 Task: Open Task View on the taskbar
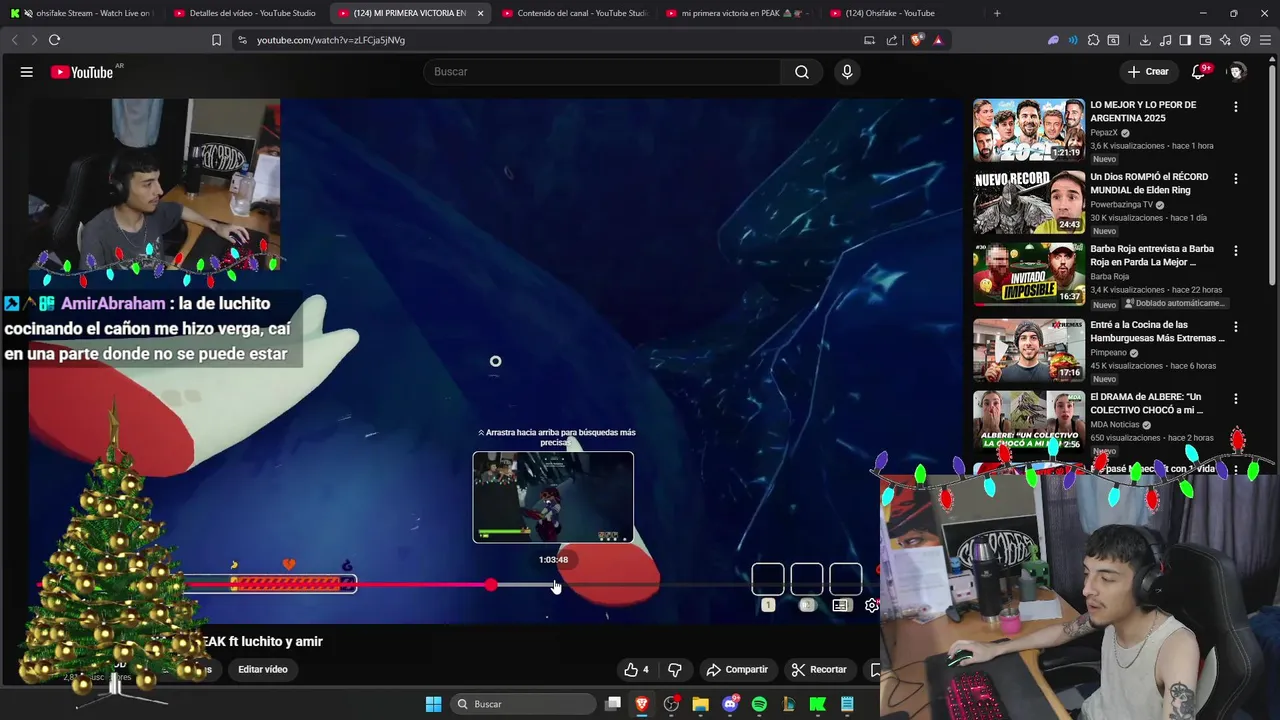coord(613,704)
